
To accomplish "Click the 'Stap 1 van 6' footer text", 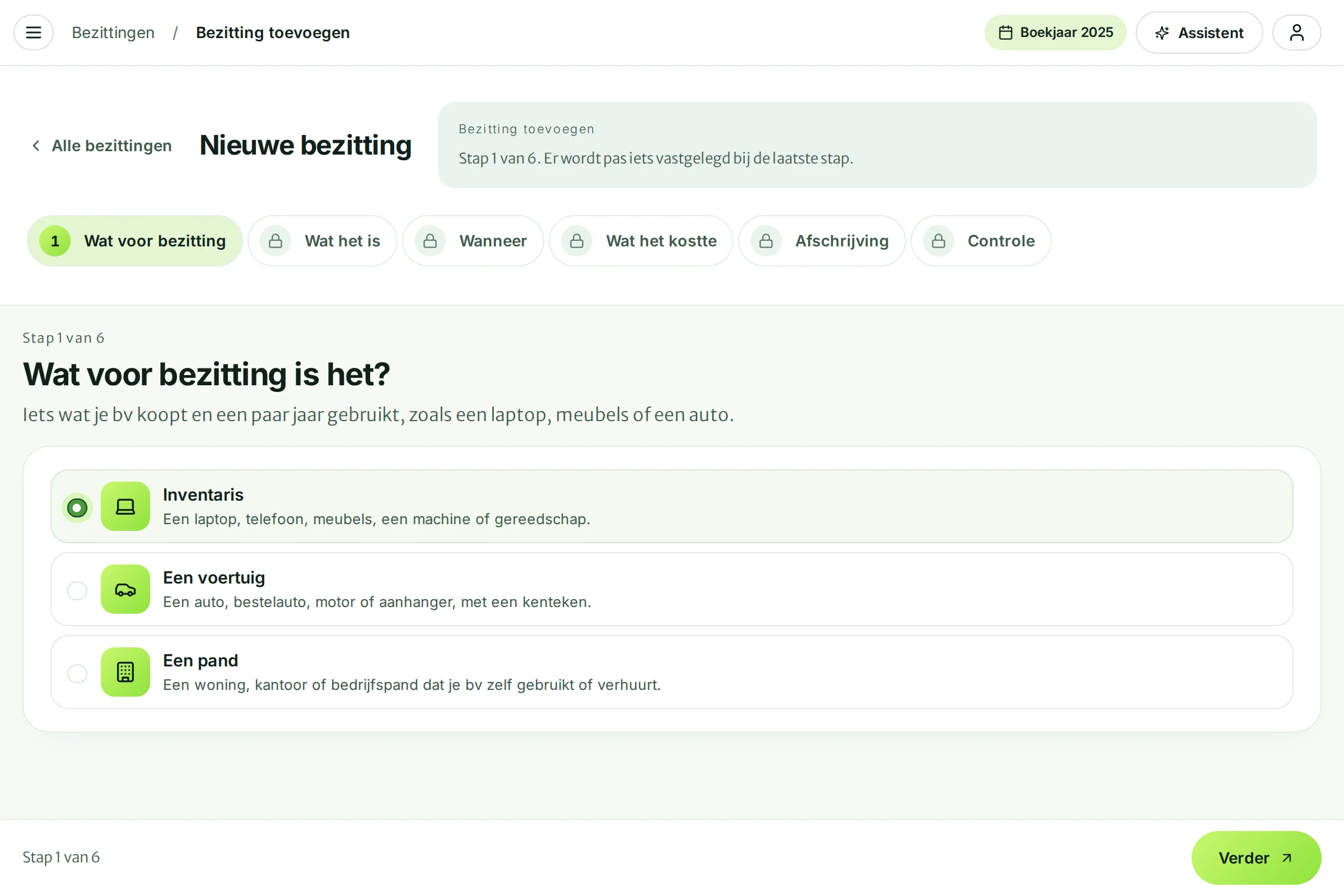I will [61, 857].
